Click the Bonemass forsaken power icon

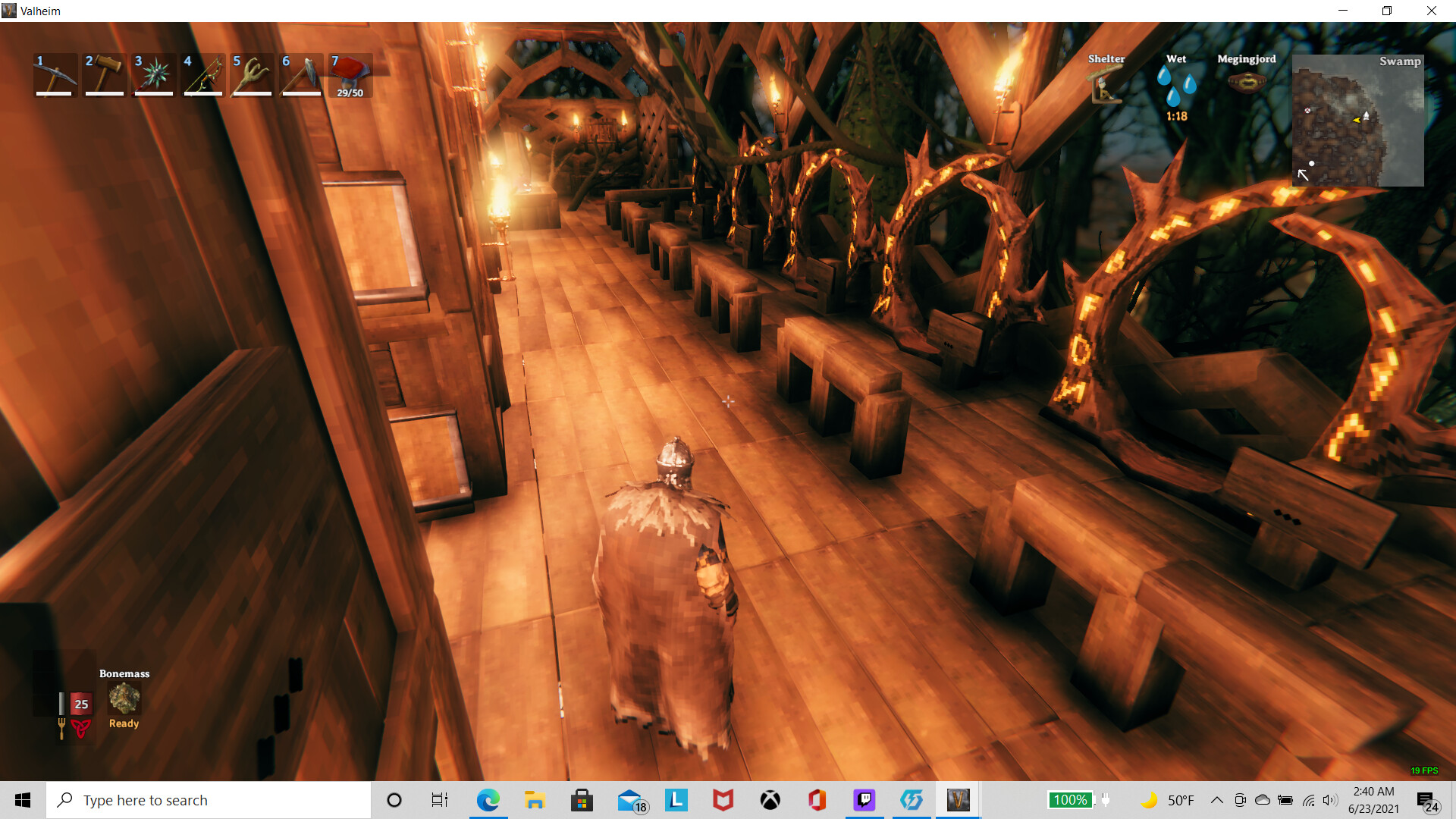click(124, 698)
